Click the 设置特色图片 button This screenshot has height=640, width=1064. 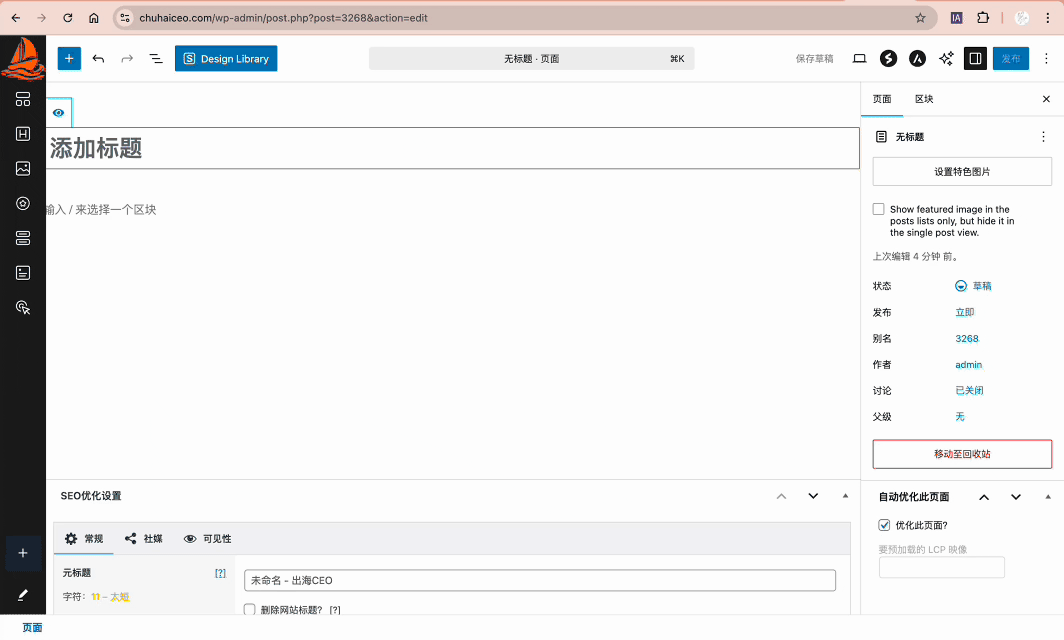click(x=962, y=171)
